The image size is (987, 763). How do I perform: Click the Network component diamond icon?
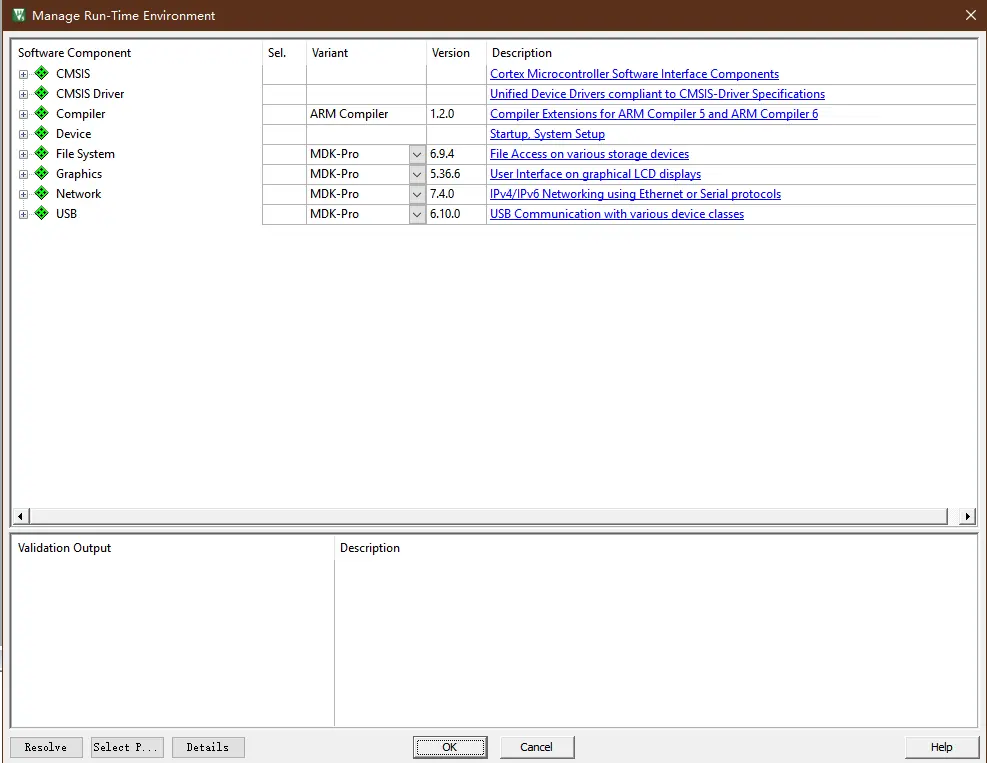point(41,194)
